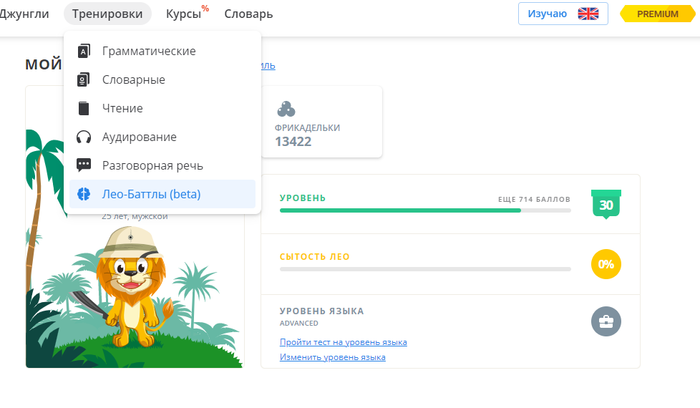Select Разговорная речь menu item
The width and height of the screenshot is (700, 408).
(x=162, y=165)
